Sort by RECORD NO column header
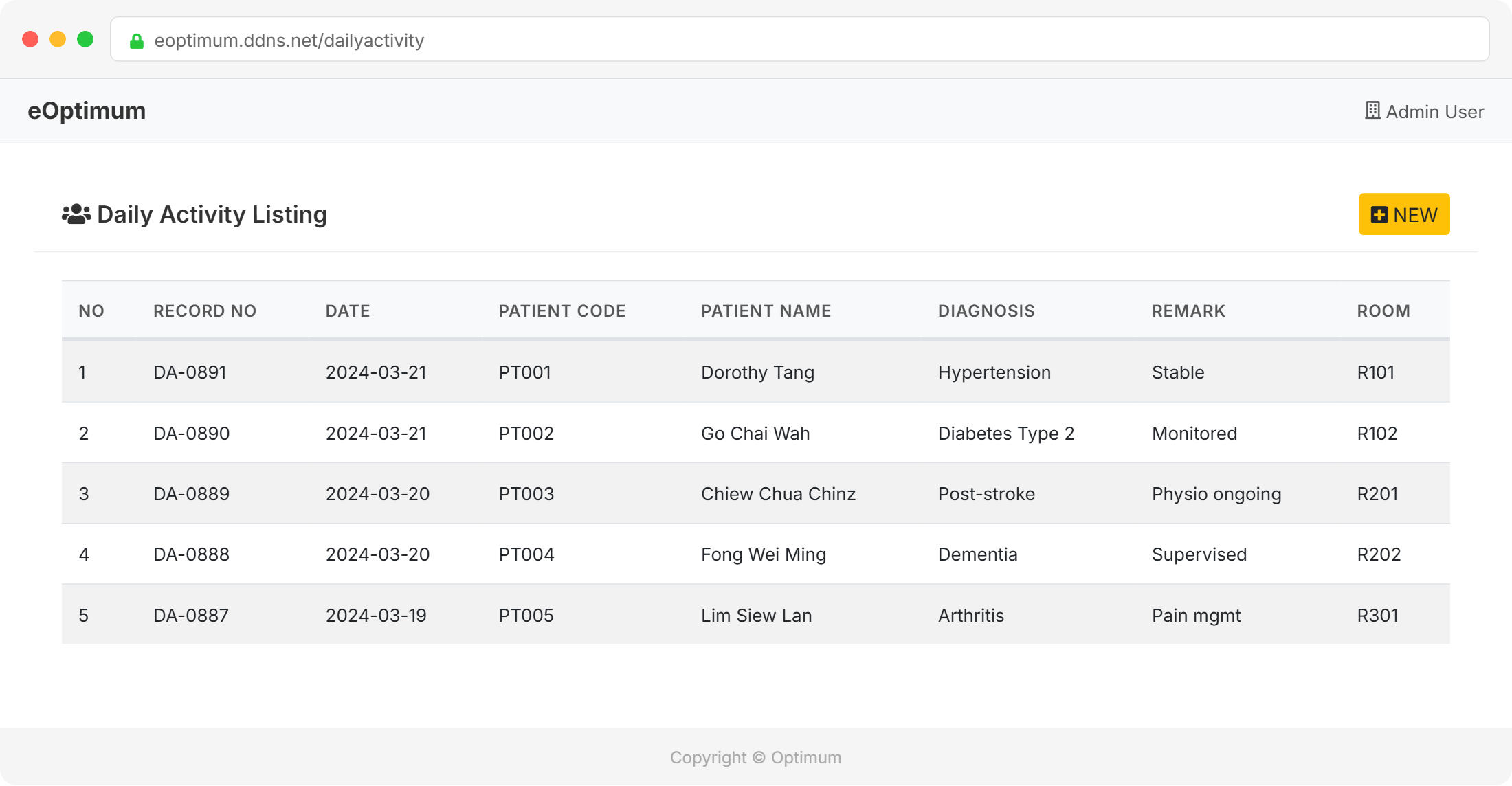The width and height of the screenshot is (1512, 786). [204, 311]
